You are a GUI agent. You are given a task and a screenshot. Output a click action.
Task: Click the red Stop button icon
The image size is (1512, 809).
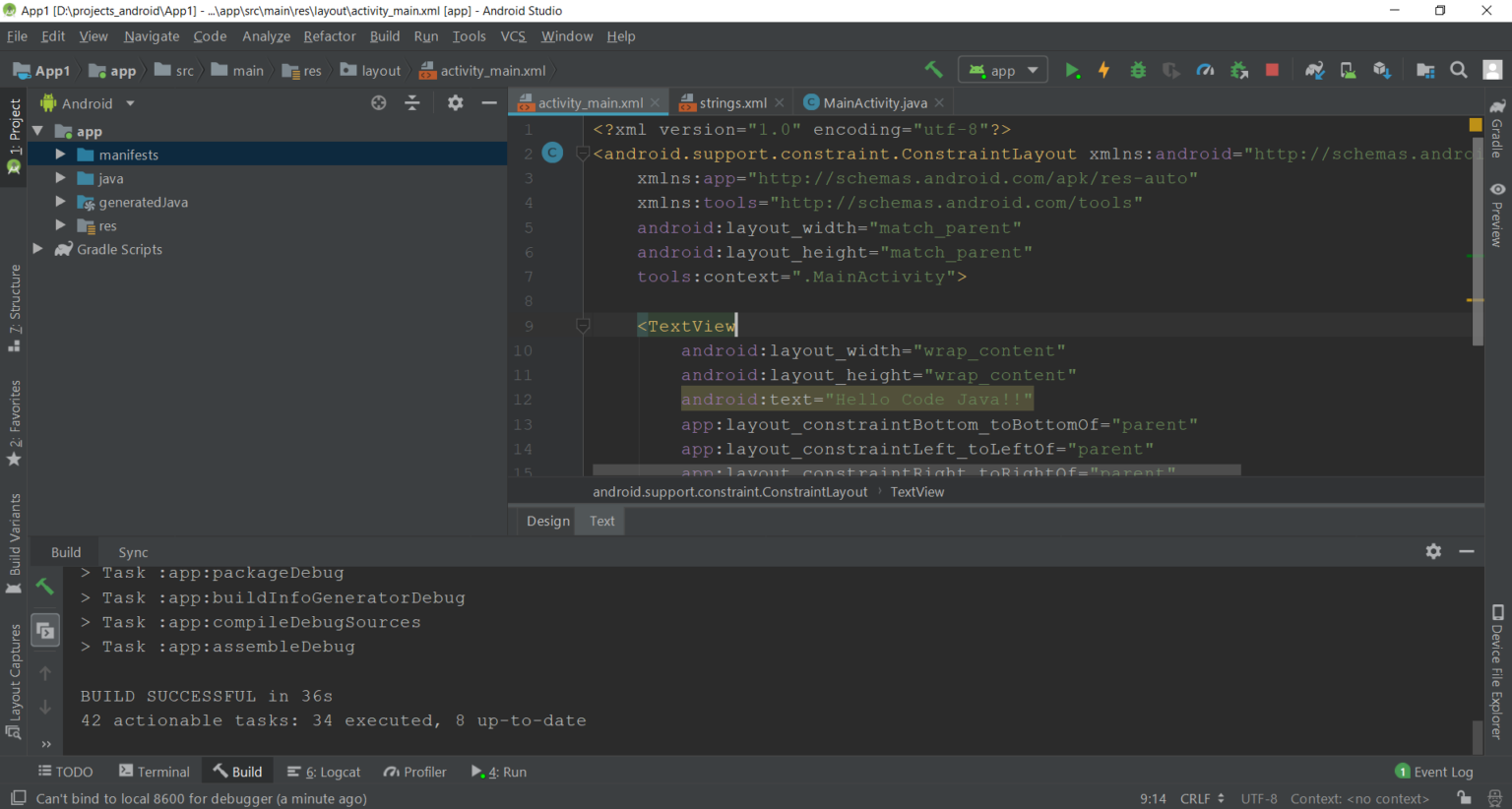1272,70
